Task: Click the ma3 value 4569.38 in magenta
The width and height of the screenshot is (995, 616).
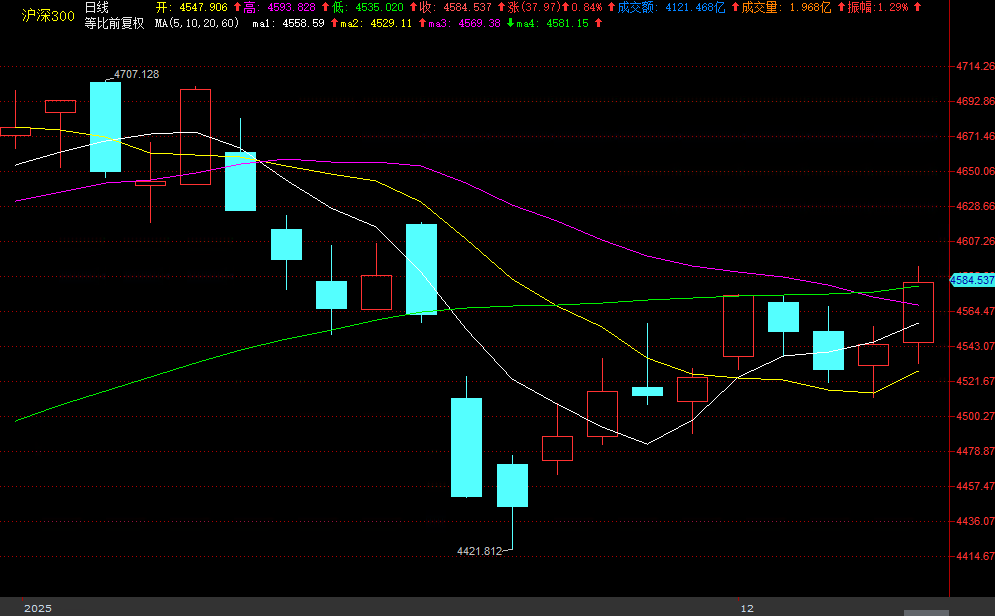Action: [479, 22]
